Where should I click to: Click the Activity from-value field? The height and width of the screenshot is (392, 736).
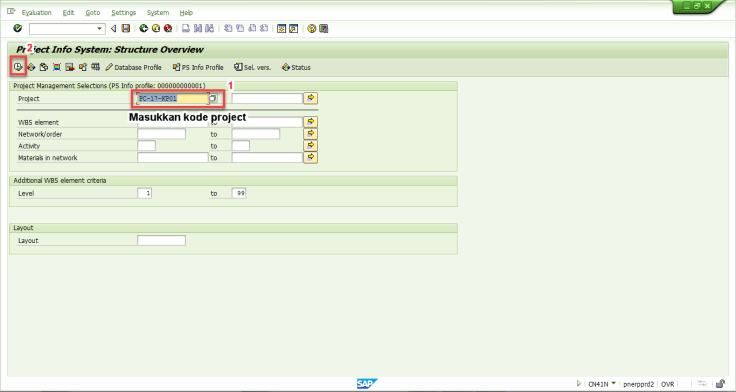point(146,146)
